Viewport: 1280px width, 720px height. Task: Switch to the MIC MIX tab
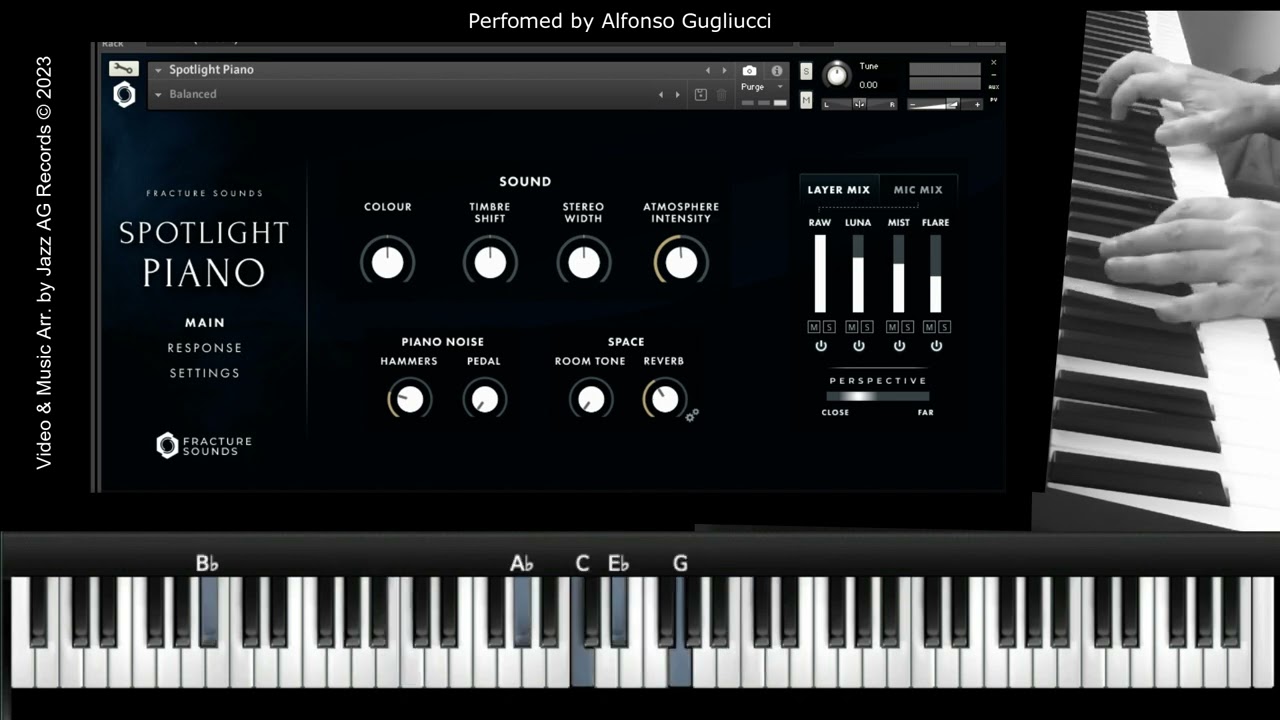click(918, 190)
